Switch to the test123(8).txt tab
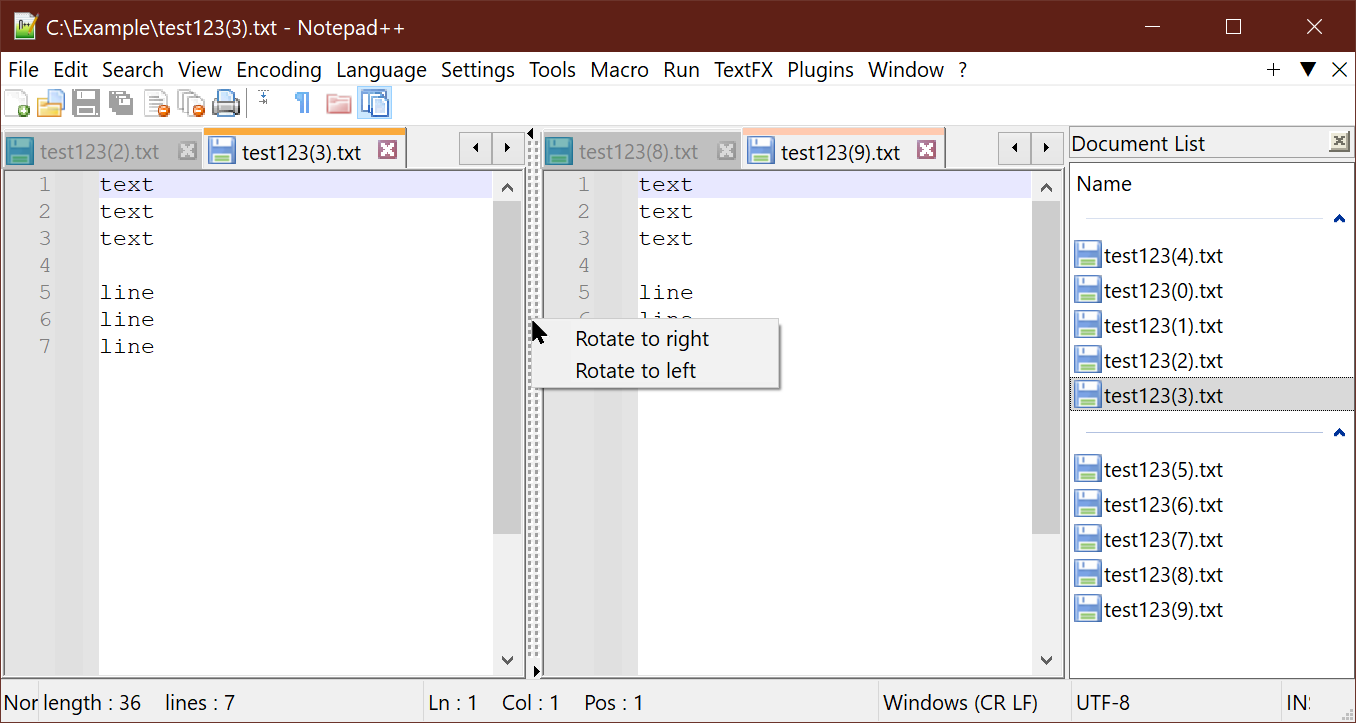This screenshot has height=723, width=1356. click(x=637, y=152)
